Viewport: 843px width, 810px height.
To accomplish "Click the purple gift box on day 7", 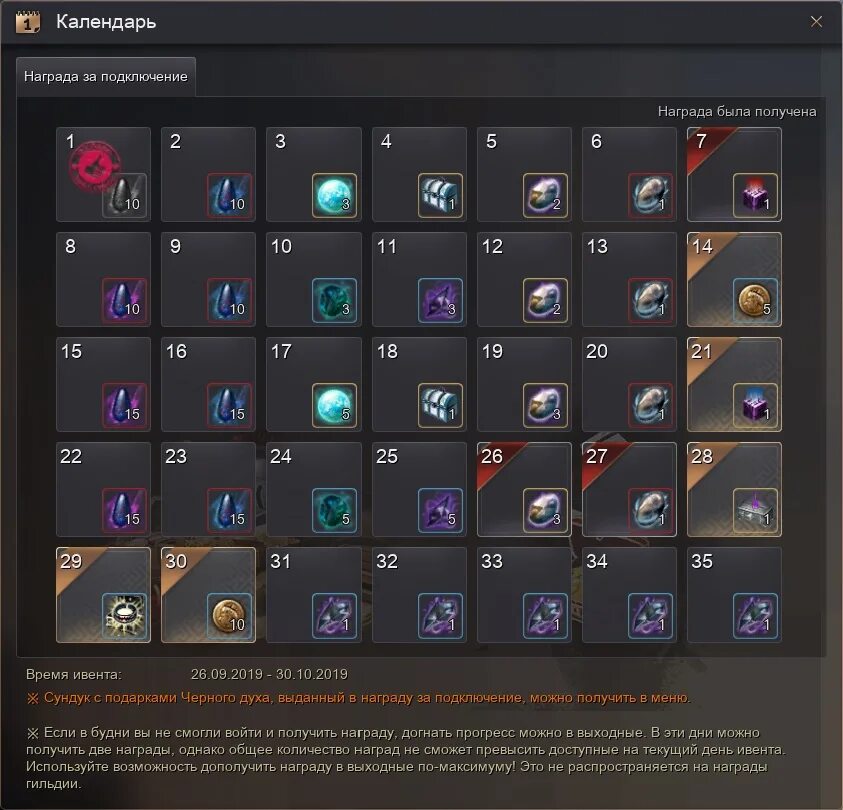I will pos(755,195).
